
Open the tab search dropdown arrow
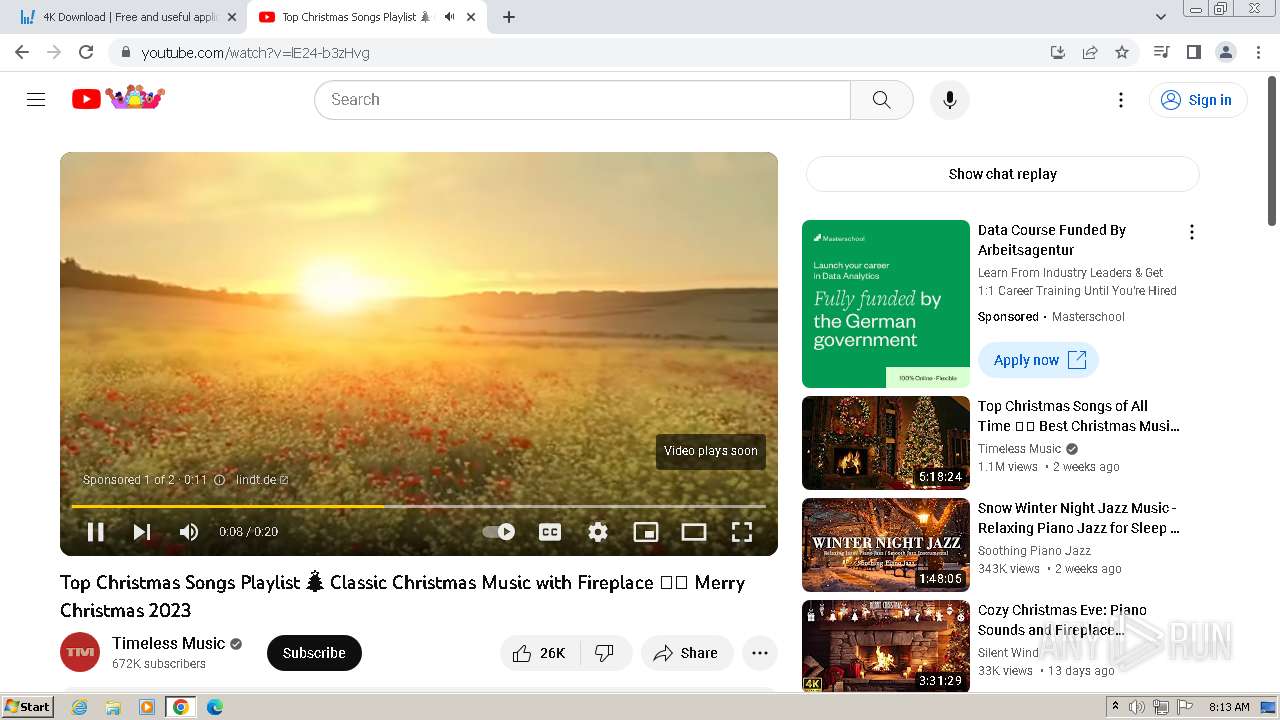(1160, 17)
